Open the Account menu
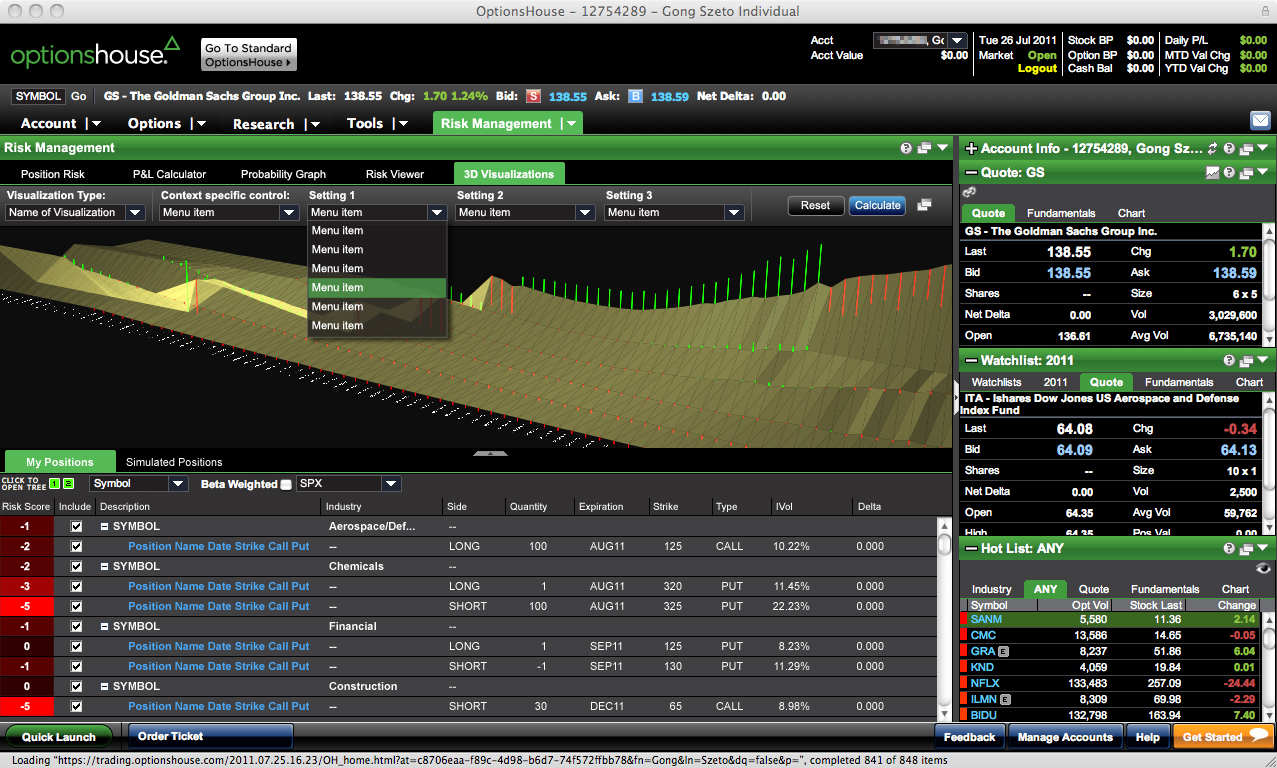Screen dimensions: 1277x768 pyautogui.click(x=60, y=123)
